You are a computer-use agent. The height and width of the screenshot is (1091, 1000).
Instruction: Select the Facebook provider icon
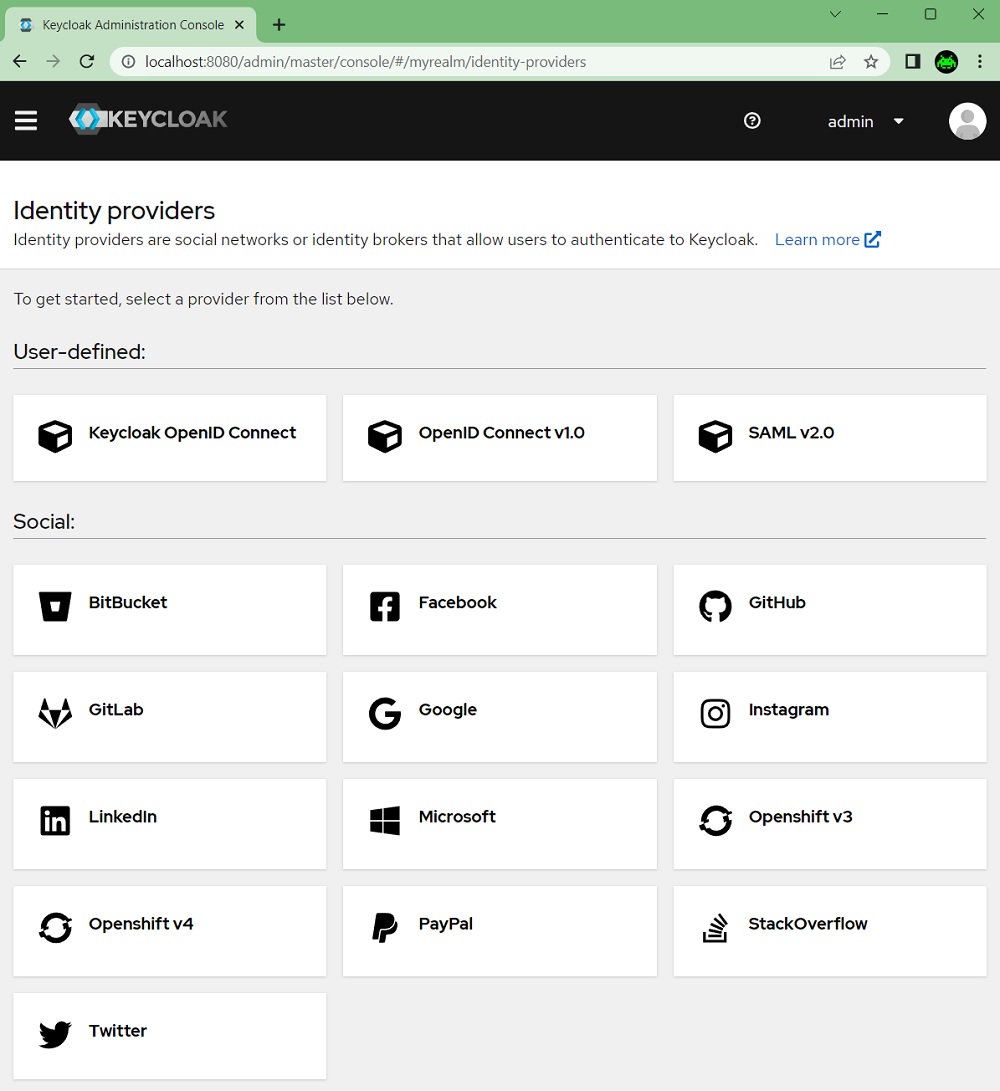(x=385, y=605)
